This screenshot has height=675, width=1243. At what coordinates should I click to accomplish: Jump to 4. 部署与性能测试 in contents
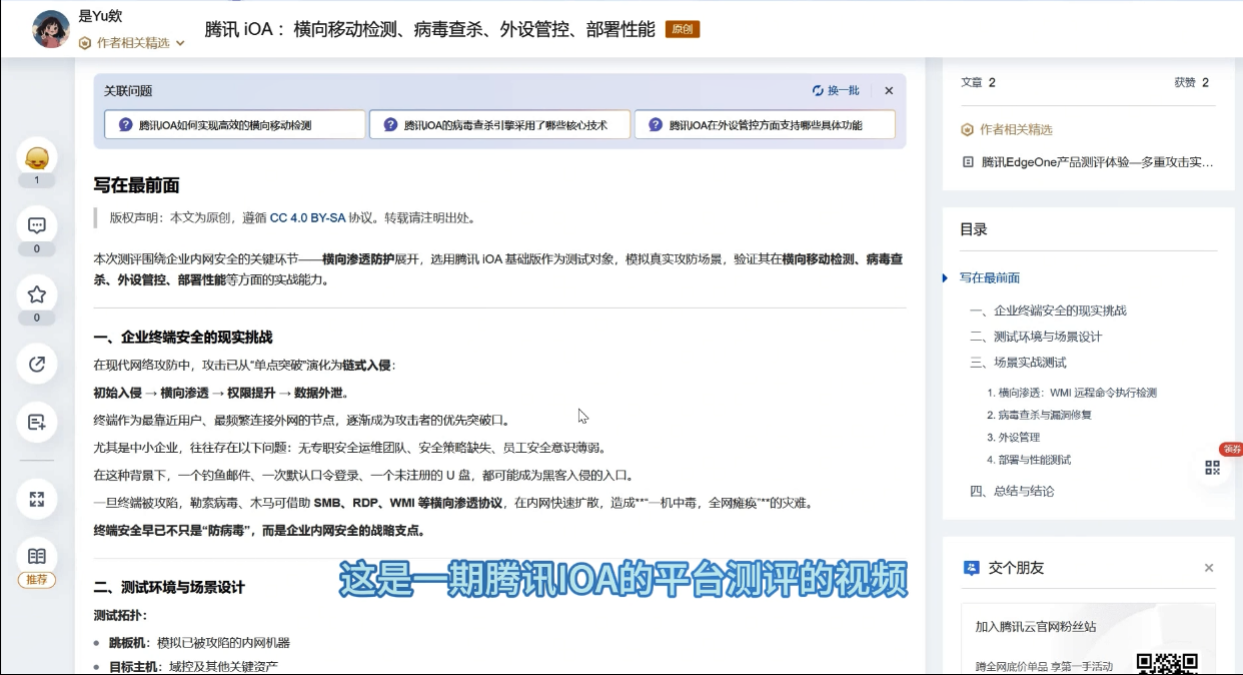pos(1028,460)
